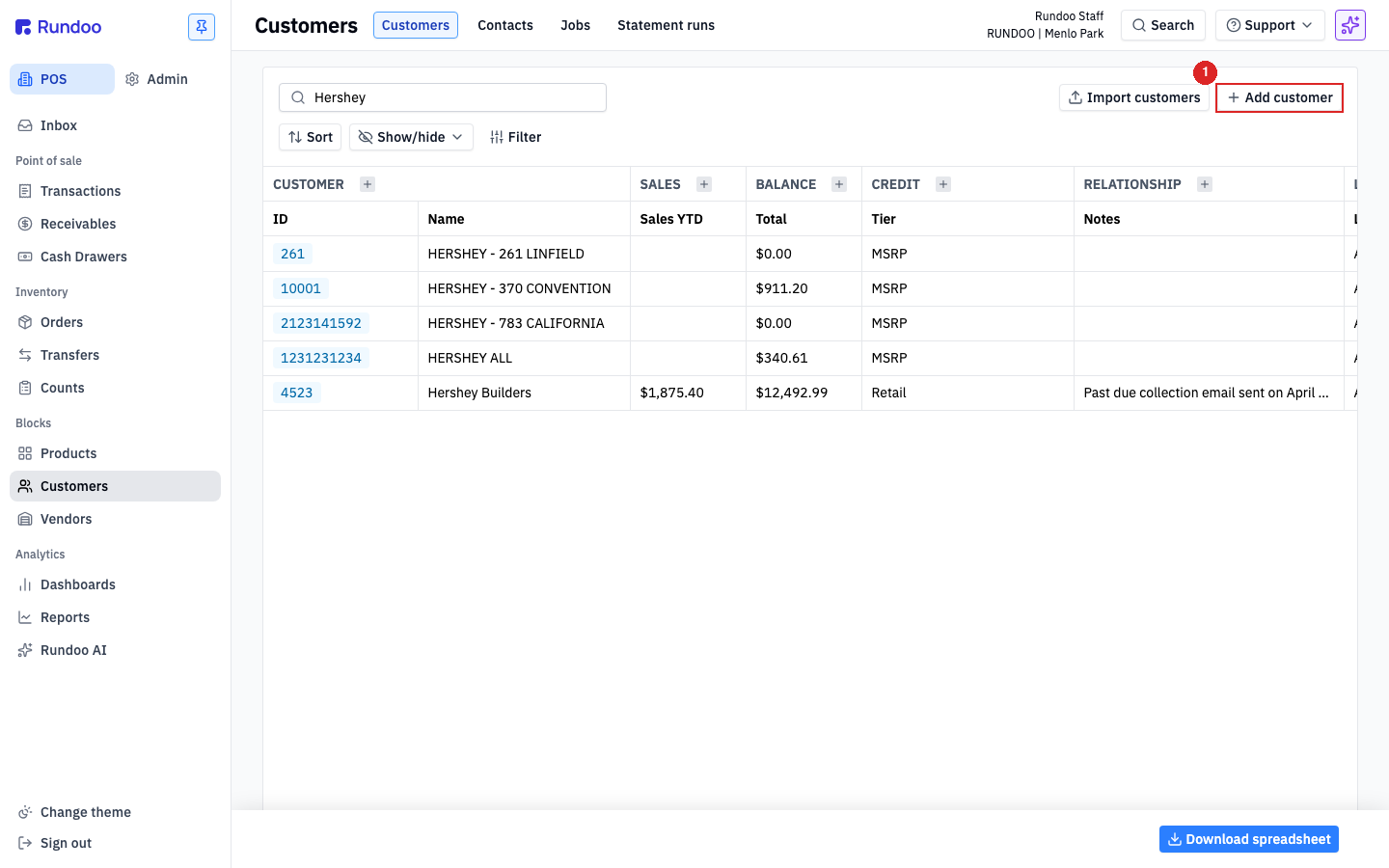Click the Sign out icon
The width and height of the screenshot is (1389, 868).
click(x=25, y=843)
